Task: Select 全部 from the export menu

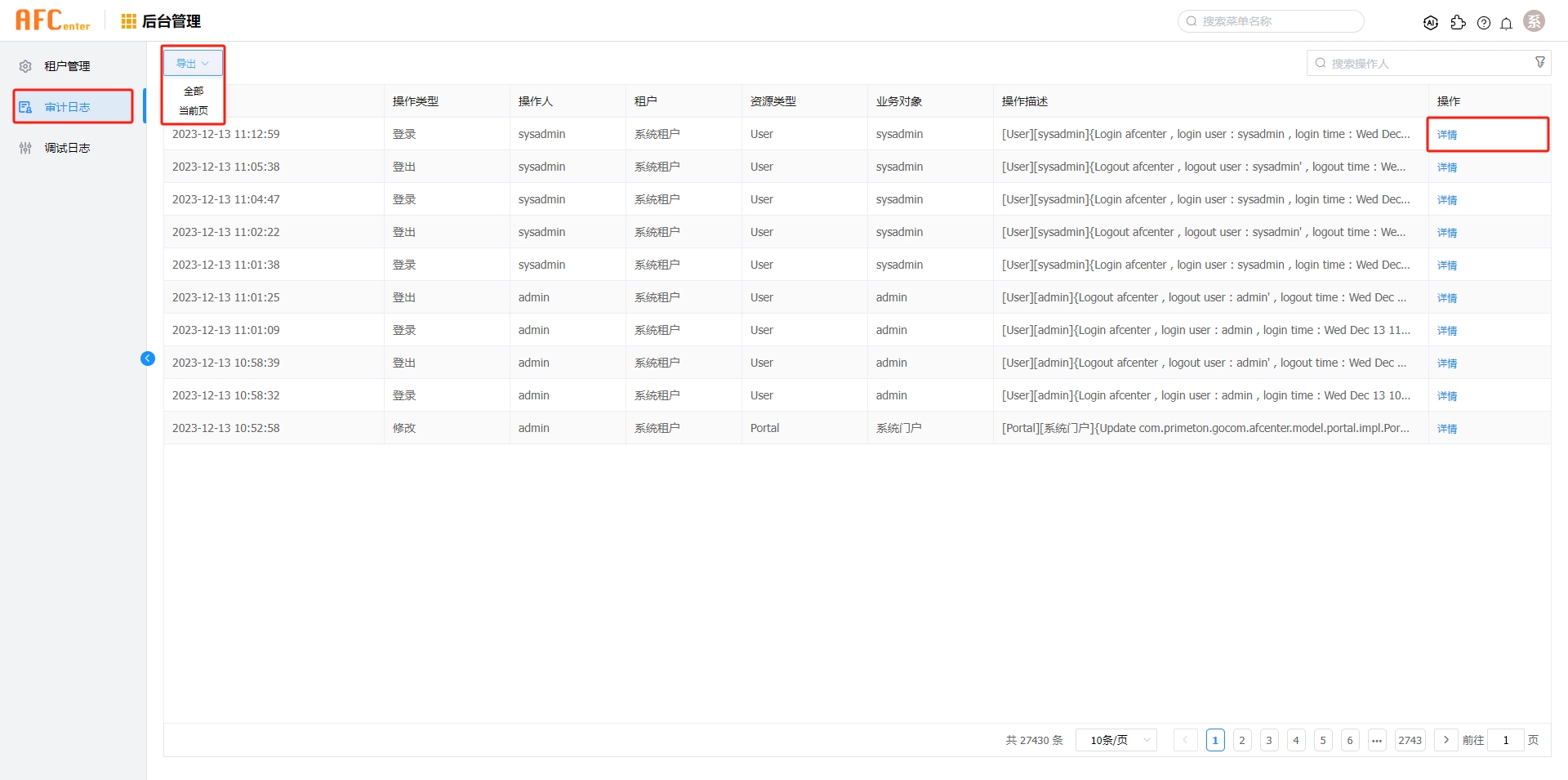Action: [x=194, y=91]
